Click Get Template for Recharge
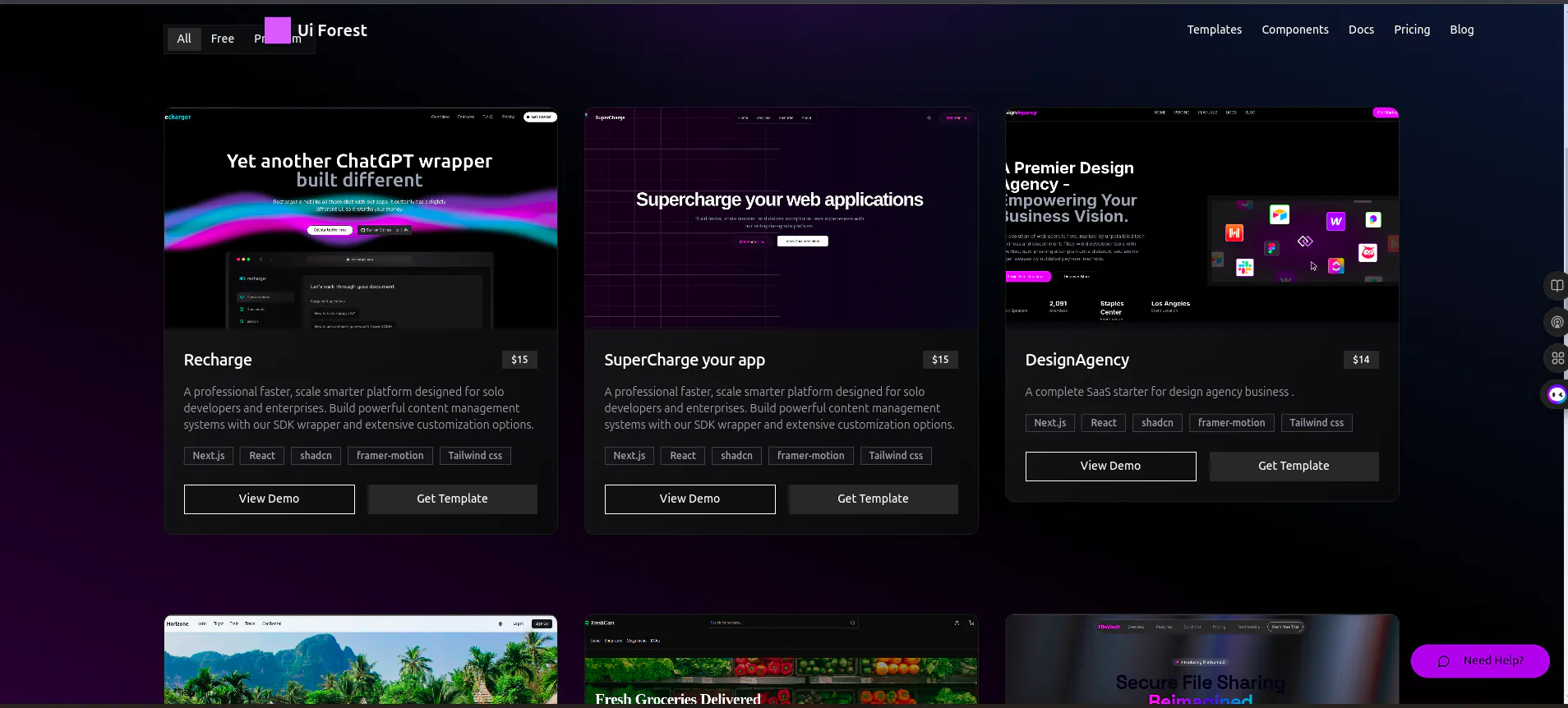This screenshot has width=1568, height=708. (x=452, y=499)
